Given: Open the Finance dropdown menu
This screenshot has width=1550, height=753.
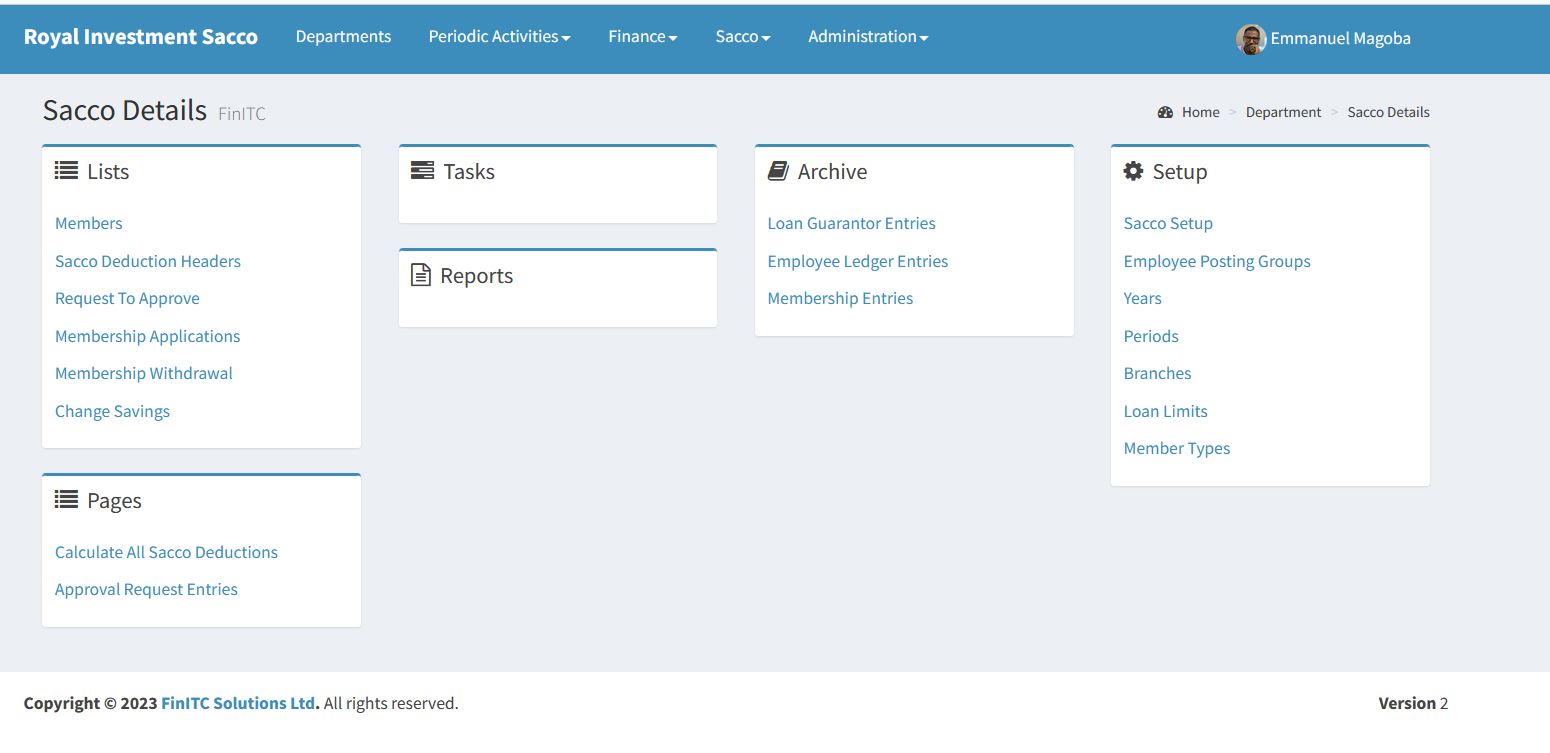Looking at the screenshot, I should pos(643,36).
